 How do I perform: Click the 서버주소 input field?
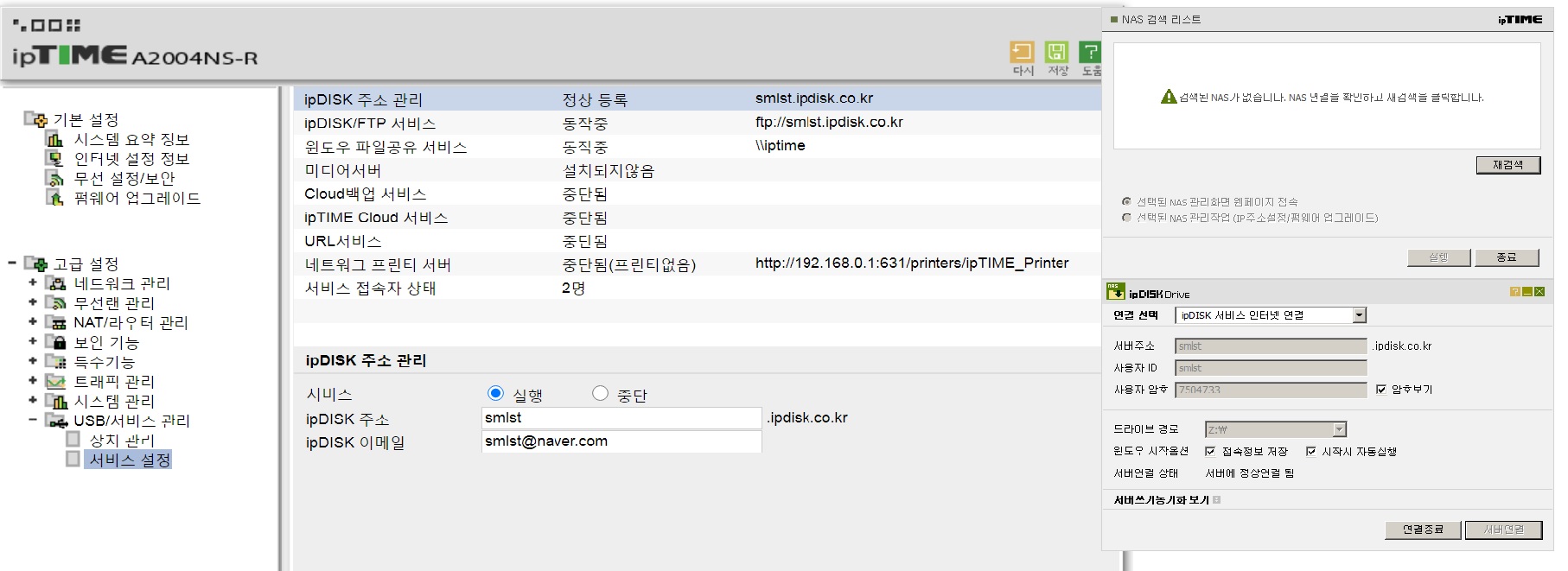[1271, 346]
